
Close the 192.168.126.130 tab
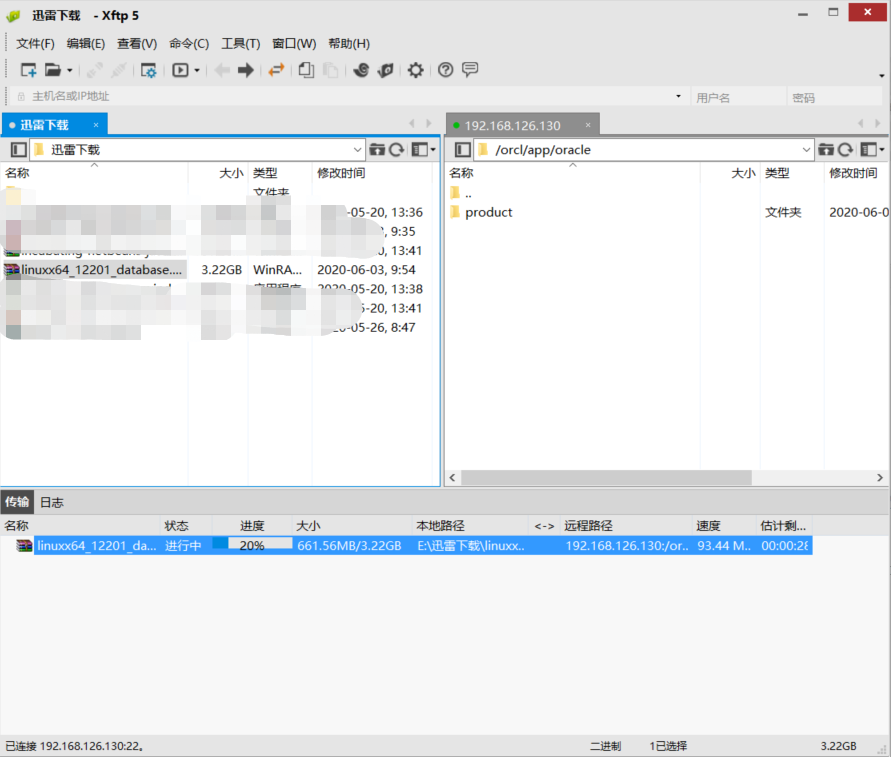[x=588, y=125]
